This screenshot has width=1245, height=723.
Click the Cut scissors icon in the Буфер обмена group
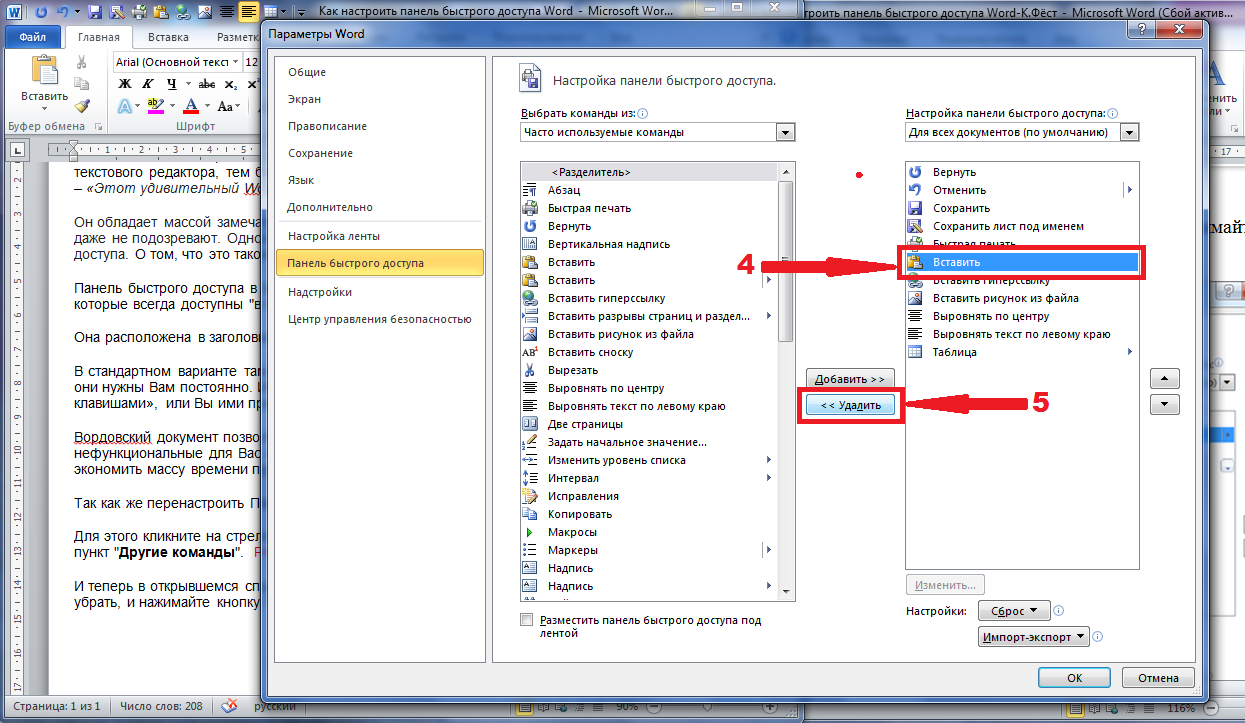click(x=81, y=62)
